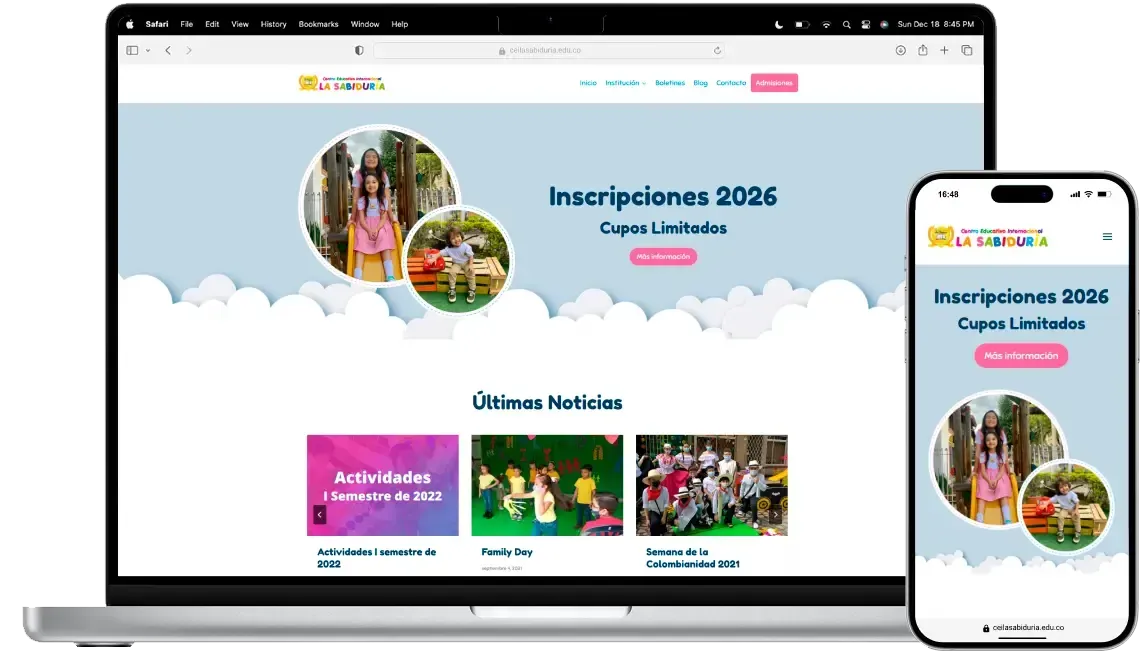This screenshot has width=1140, height=651.
Task: Expand the sidebar dropdown arrow
Action: (148, 50)
